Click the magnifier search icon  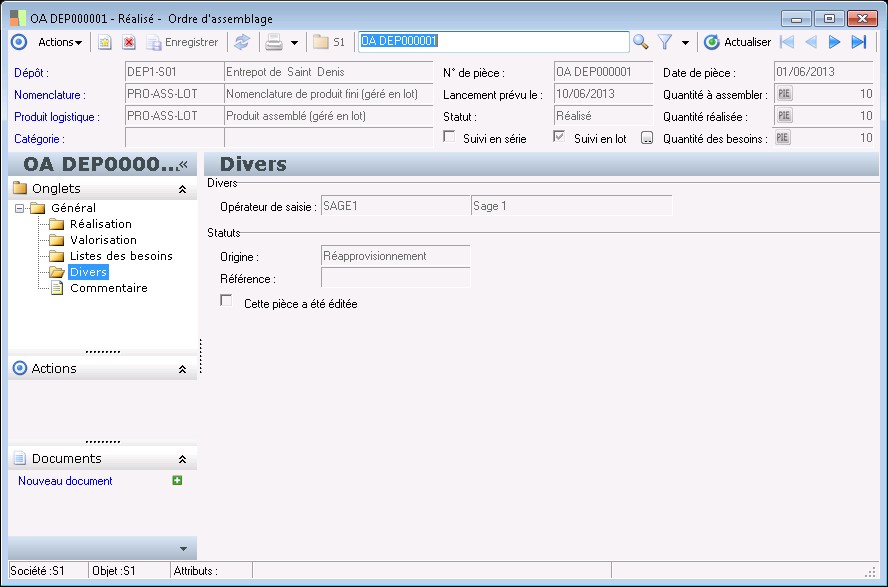pyautogui.click(x=641, y=42)
